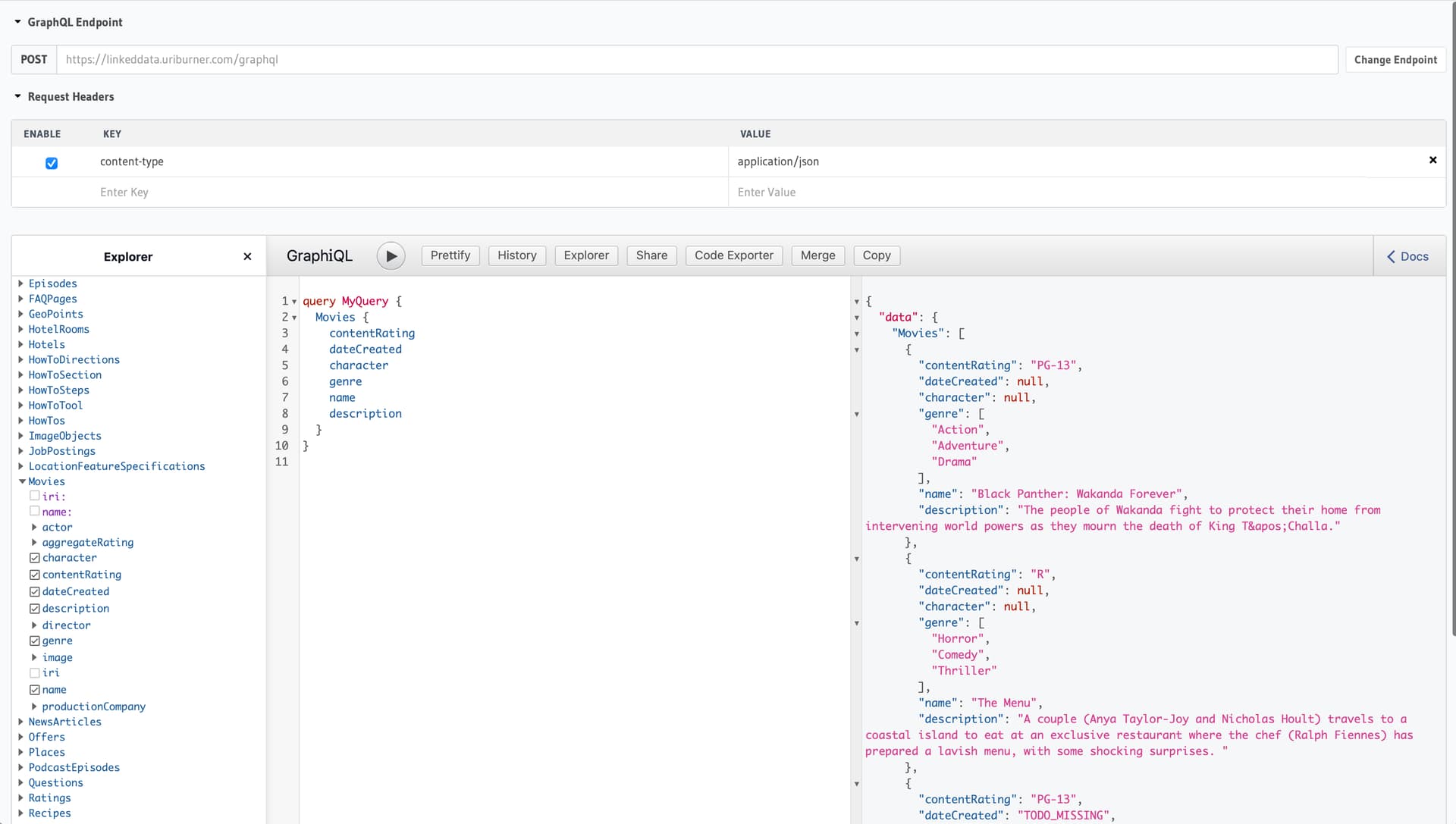Expand the HowToDirections tree node
Image resolution: width=1456 pixels, height=824 pixels.
pyautogui.click(x=20, y=359)
